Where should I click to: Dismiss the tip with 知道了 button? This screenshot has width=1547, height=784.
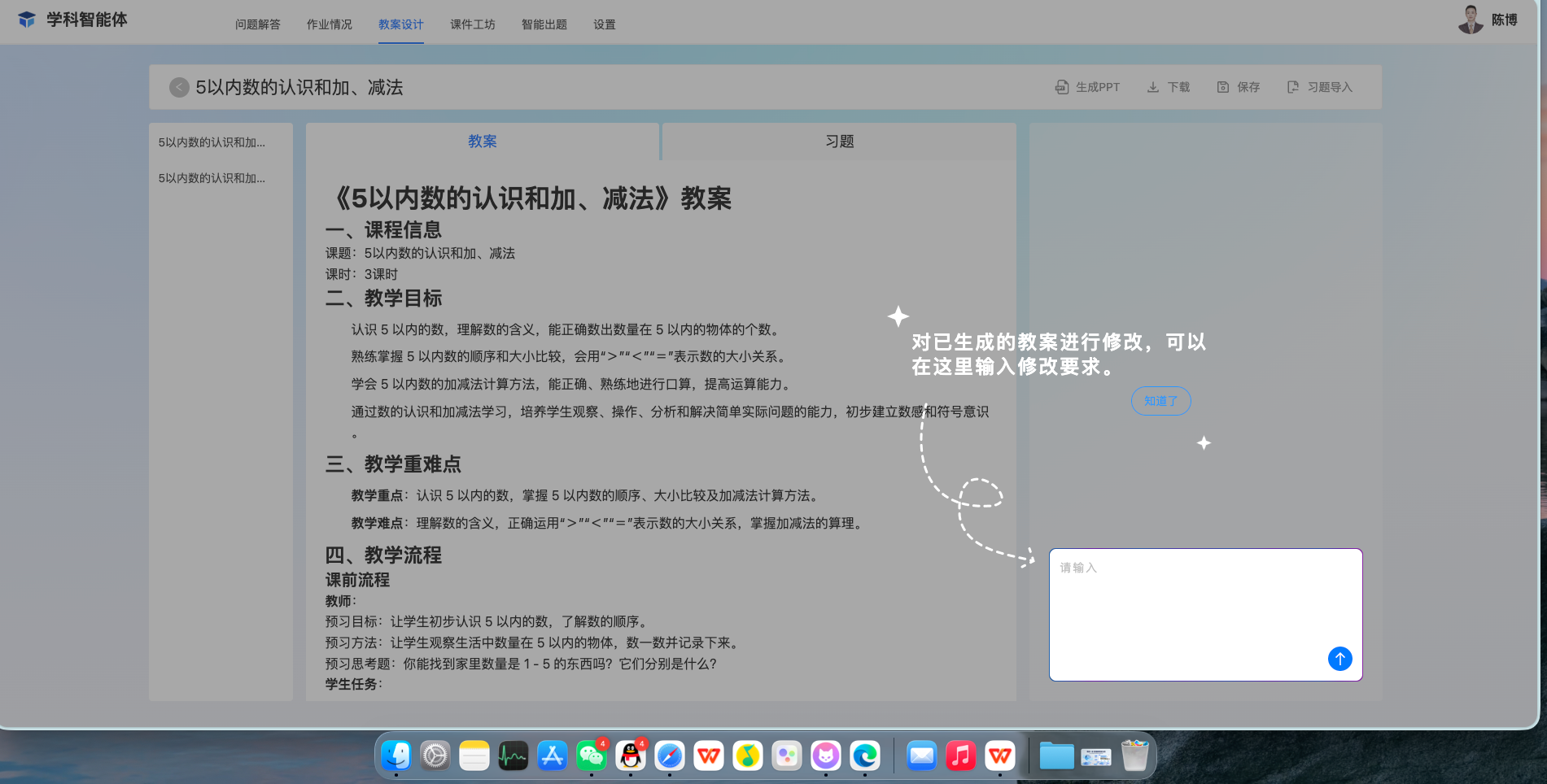coord(1160,401)
